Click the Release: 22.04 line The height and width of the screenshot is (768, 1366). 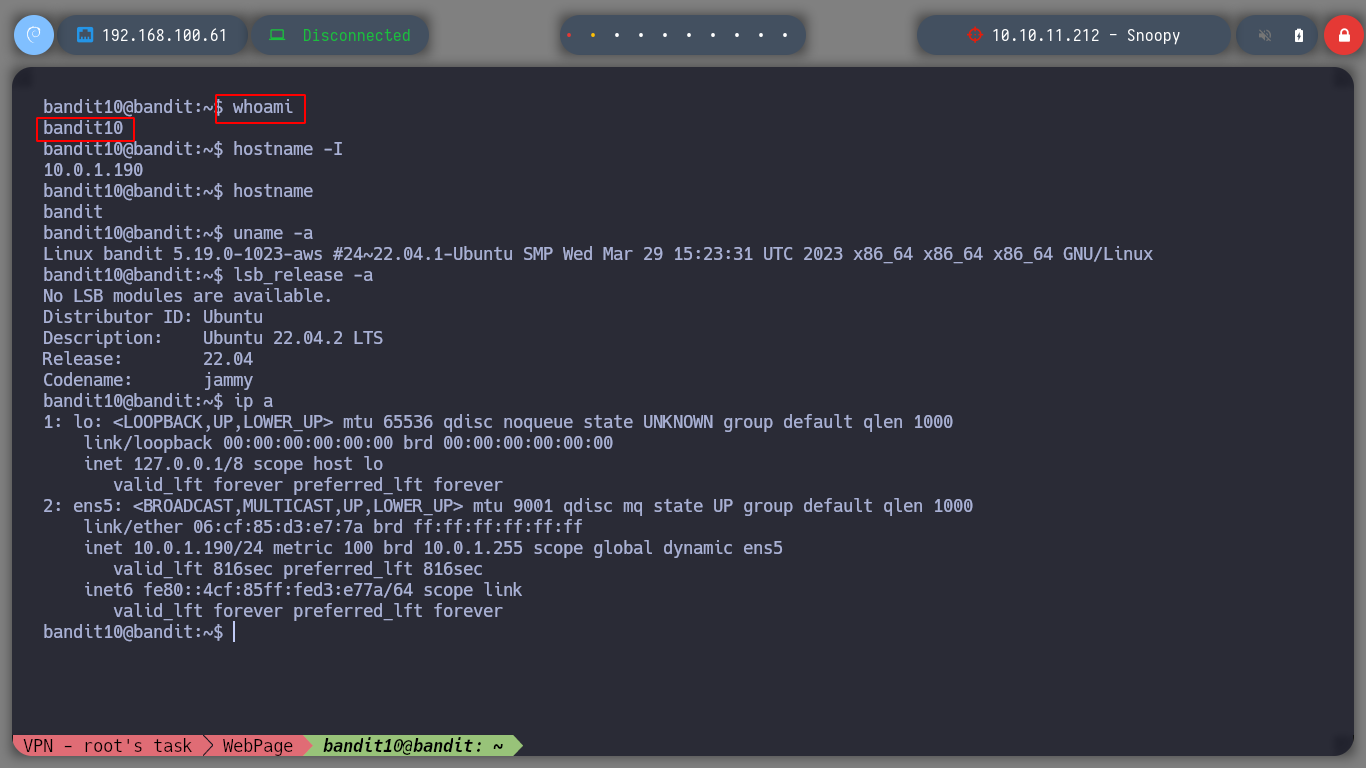click(148, 359)
